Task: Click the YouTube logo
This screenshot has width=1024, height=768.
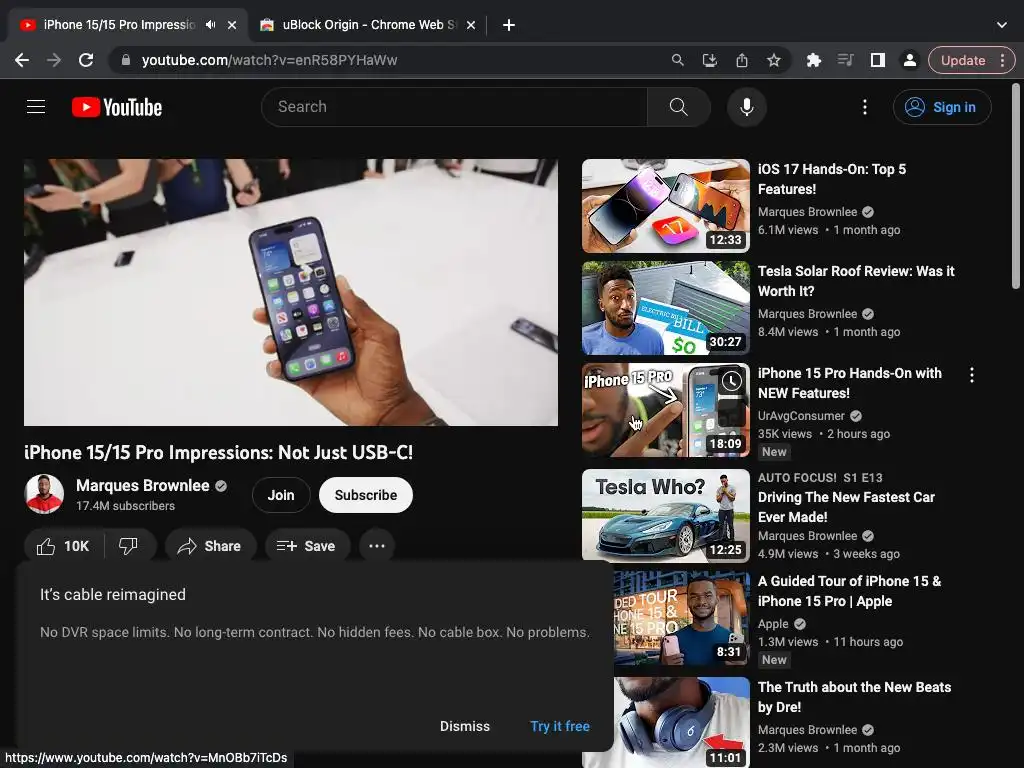Action: pyautogui.click(x=117, y=107)
